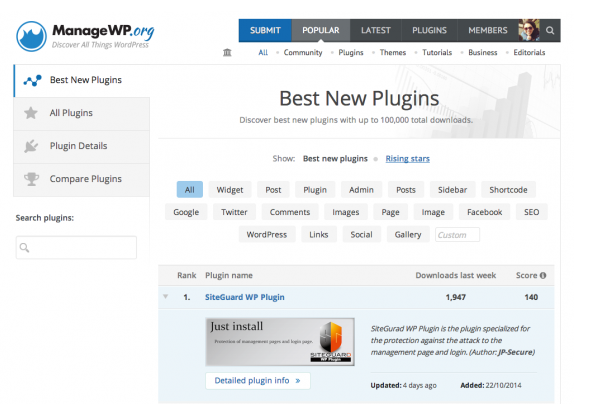Viewport: 602px width, 415px height.
Task: Select the Community category
Action: (x=303, y=53)
